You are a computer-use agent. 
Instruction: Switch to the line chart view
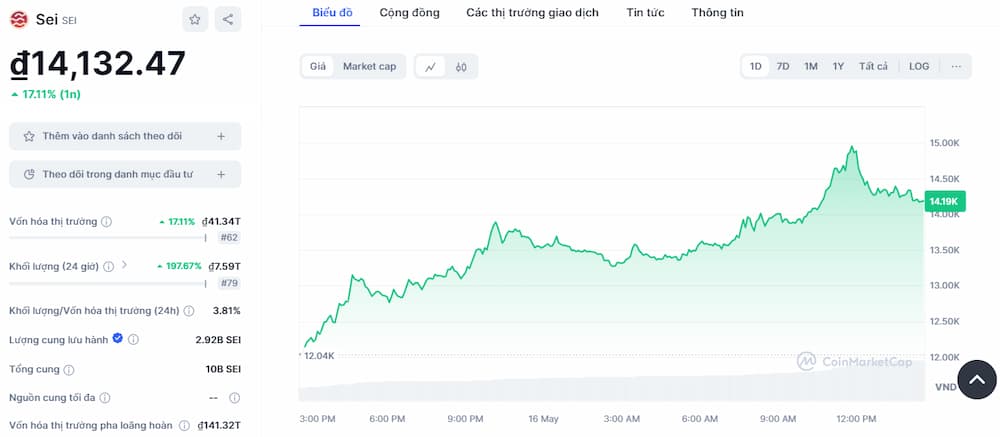(430, 67)
